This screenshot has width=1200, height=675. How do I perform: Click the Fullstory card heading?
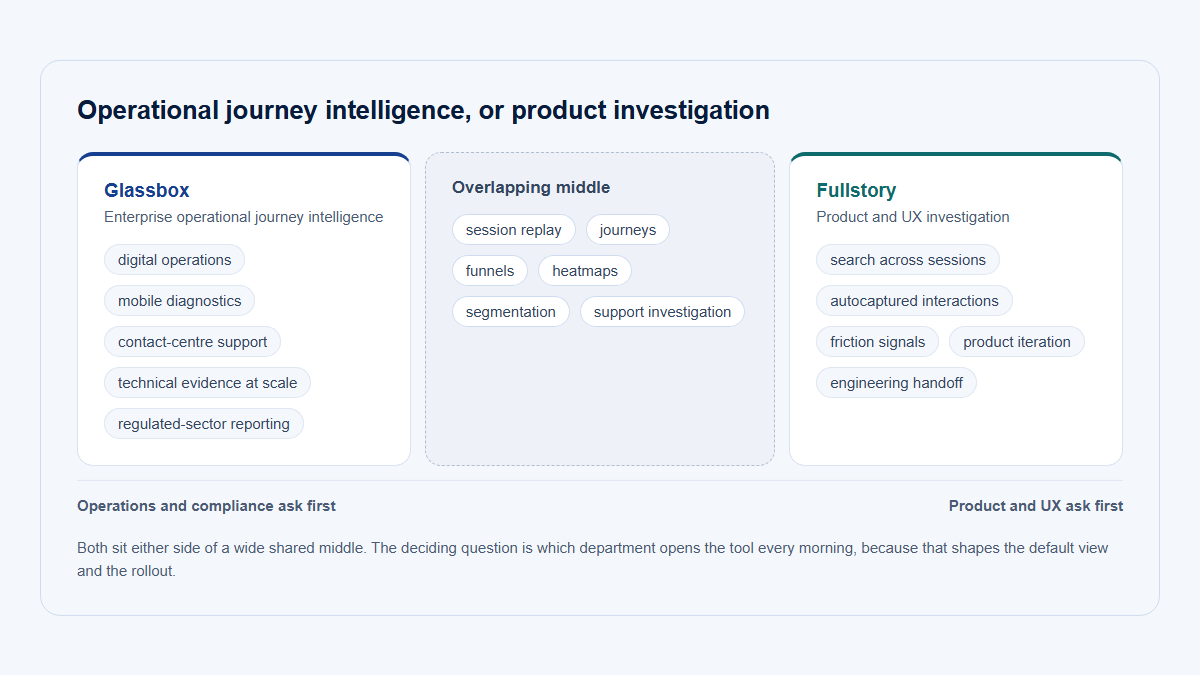tap(856, 190)
